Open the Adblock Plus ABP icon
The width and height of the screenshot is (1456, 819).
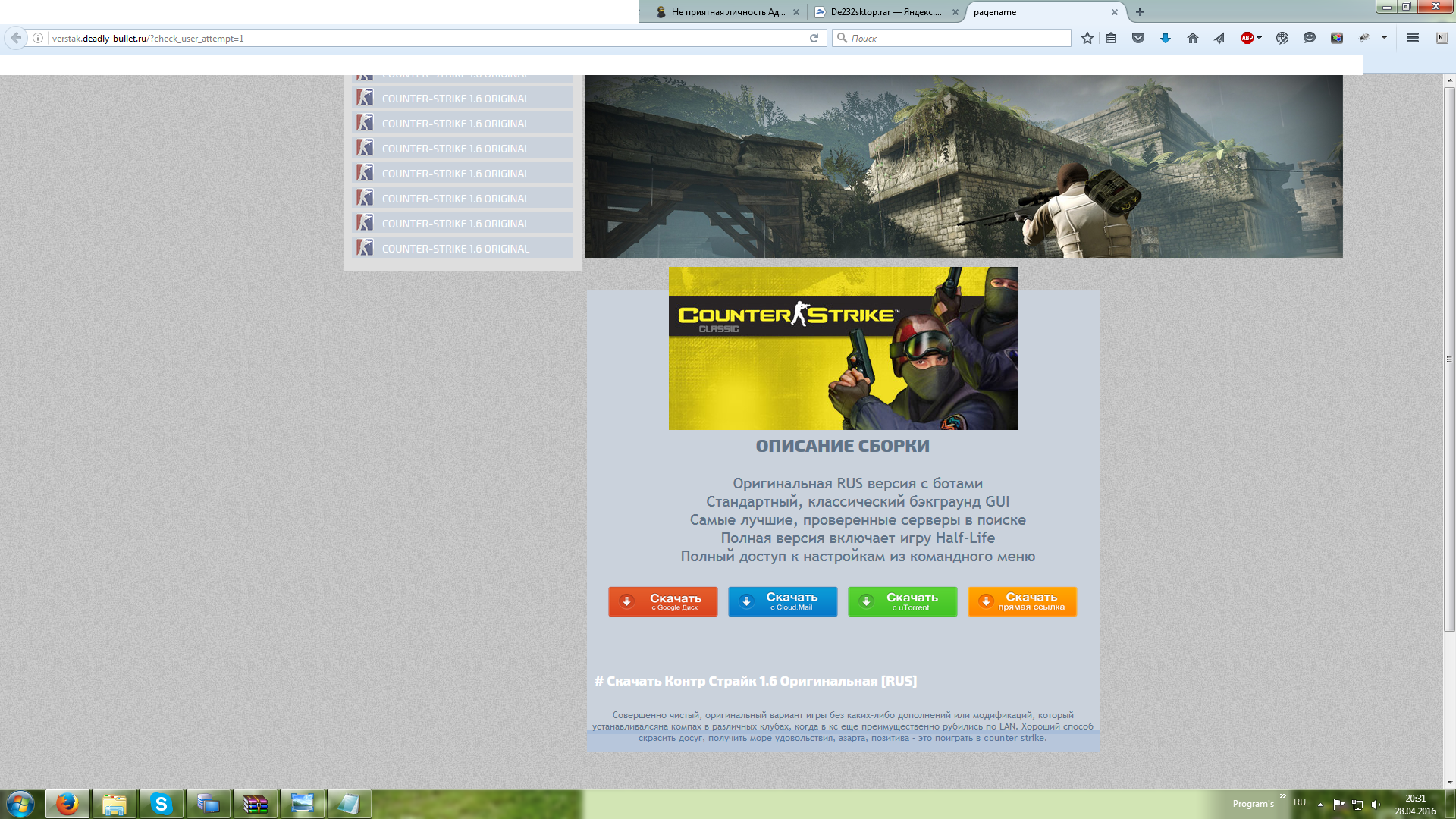point(1247,38)
